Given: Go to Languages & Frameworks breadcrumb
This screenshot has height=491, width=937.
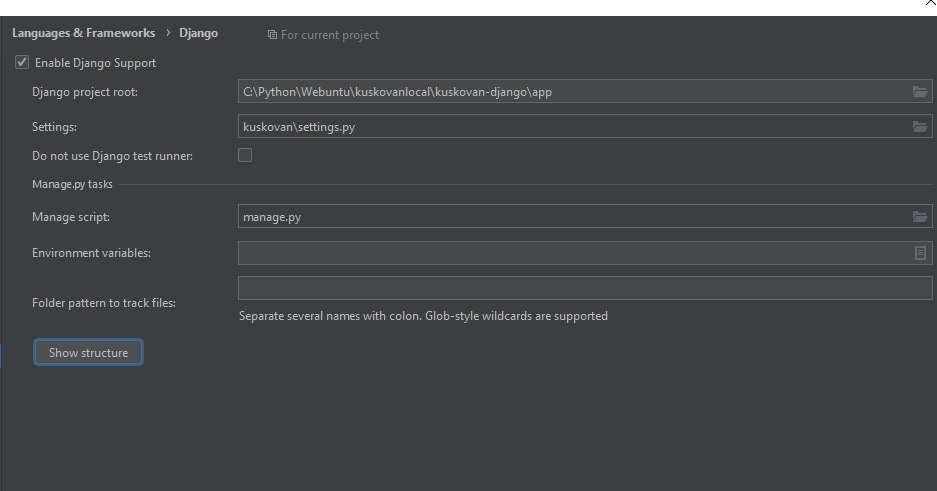Looking at the screenshot, I should point(84,33).
